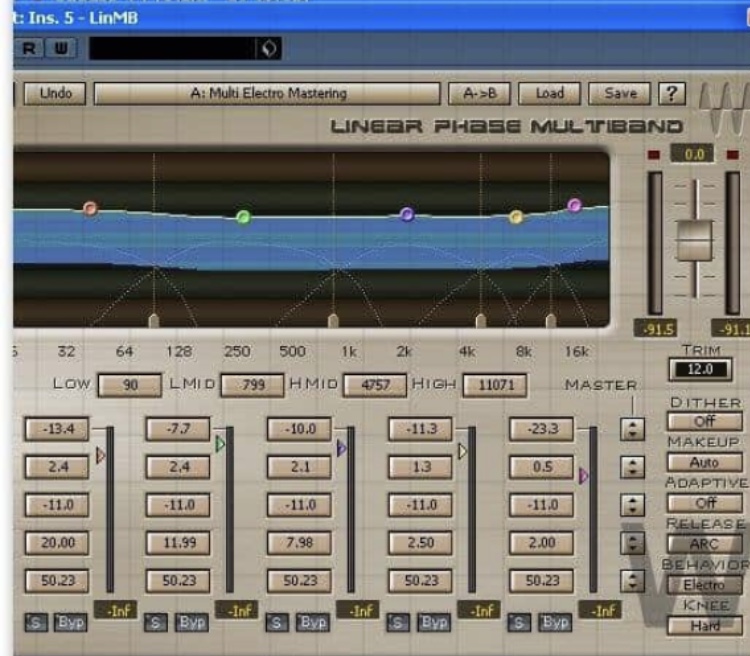
Task: Select the magenta high band marker
Action: coord(574,205)
